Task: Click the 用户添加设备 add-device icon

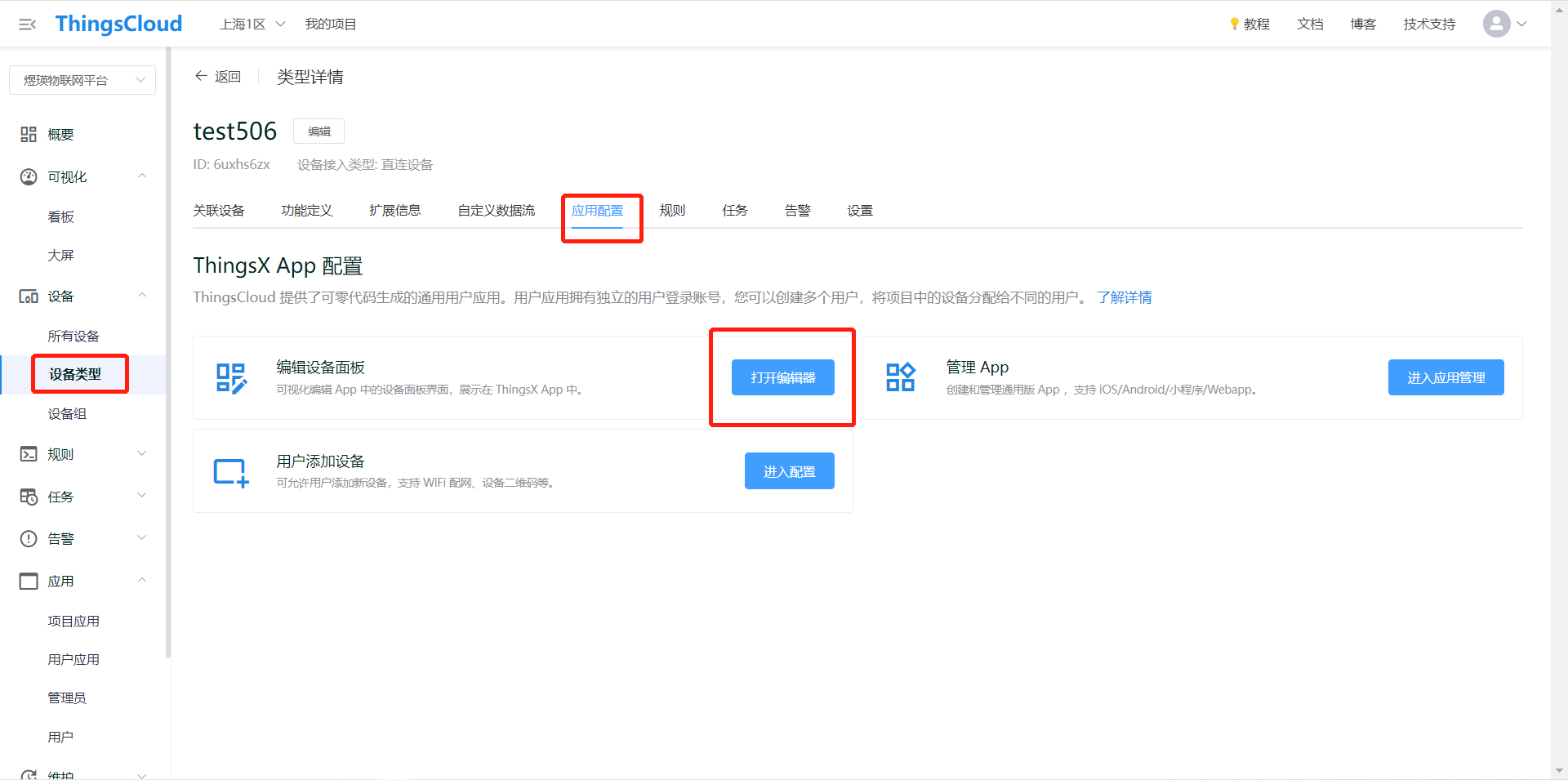Action: point(231,472)
